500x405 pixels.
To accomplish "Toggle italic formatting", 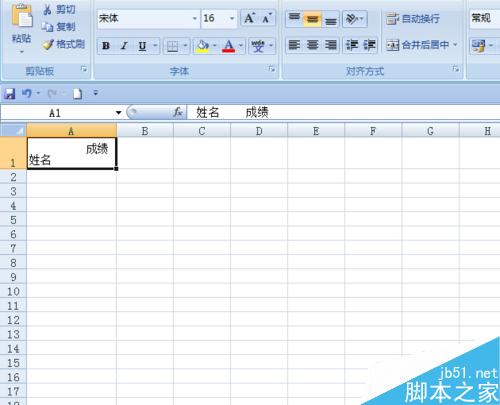I will coord(124,46).
